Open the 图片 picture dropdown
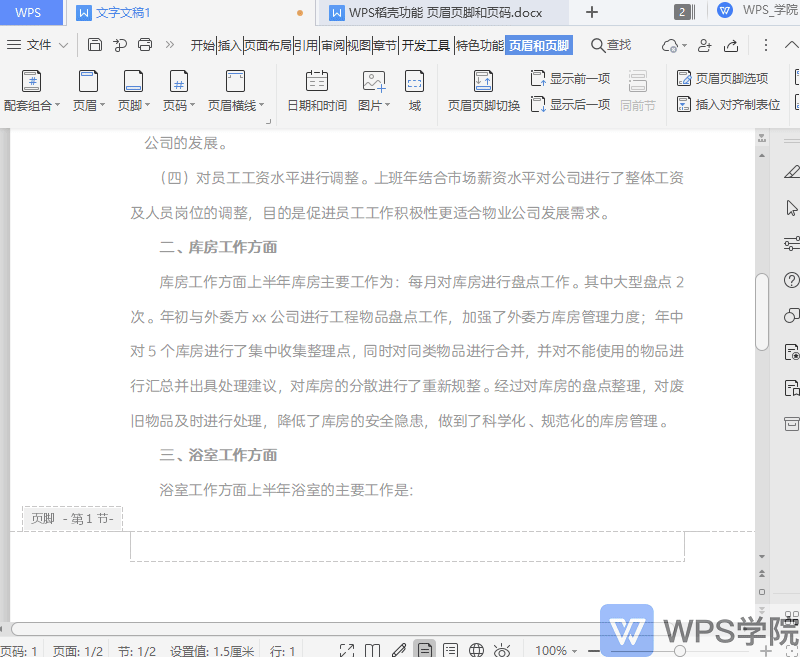The width and height of the screenshot is (800, 657). (x=374, y=91)
